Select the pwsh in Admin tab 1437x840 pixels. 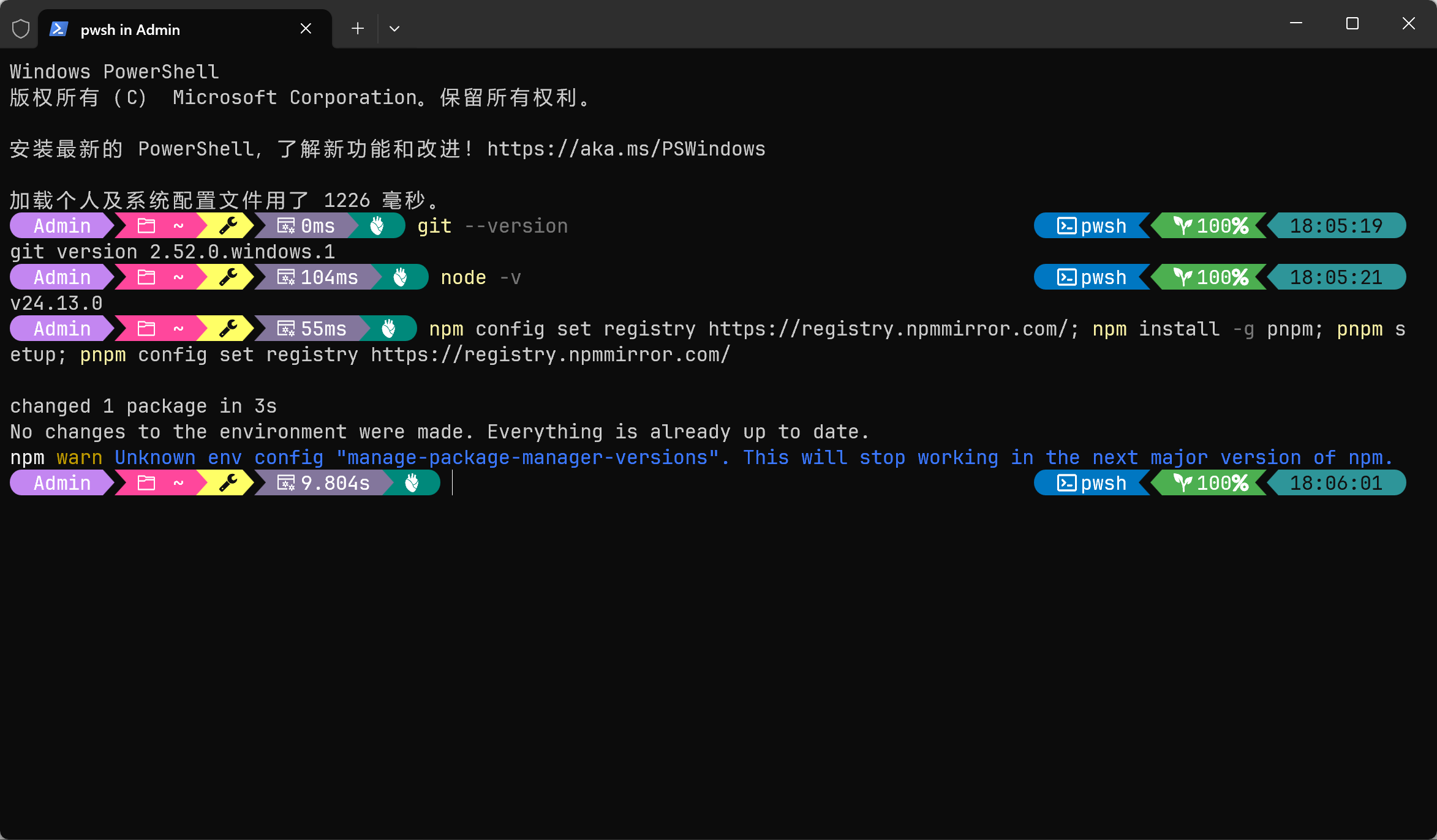[130, 29]
